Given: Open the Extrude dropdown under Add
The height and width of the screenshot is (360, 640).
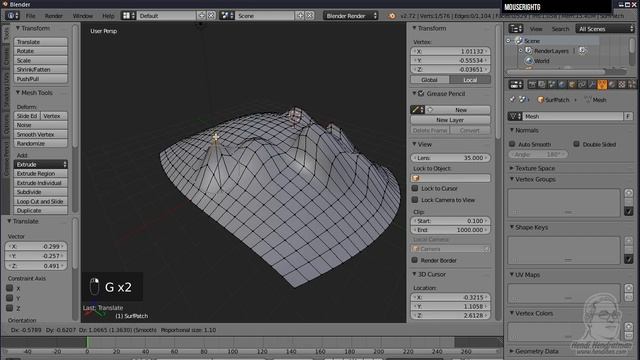Looking at the screenshot, I should 41,164.
